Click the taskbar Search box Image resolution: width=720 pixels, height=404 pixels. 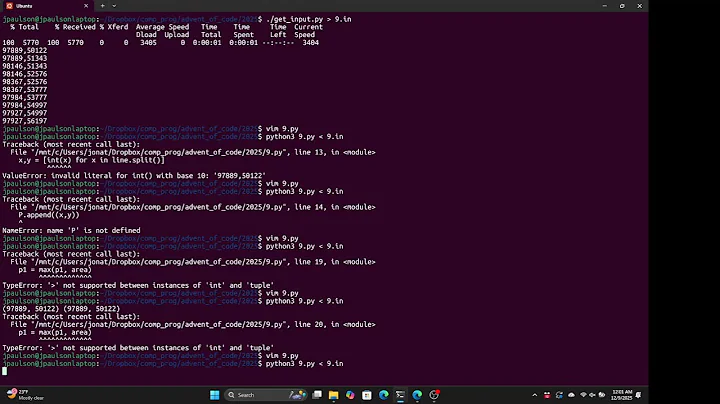(266, 395)
